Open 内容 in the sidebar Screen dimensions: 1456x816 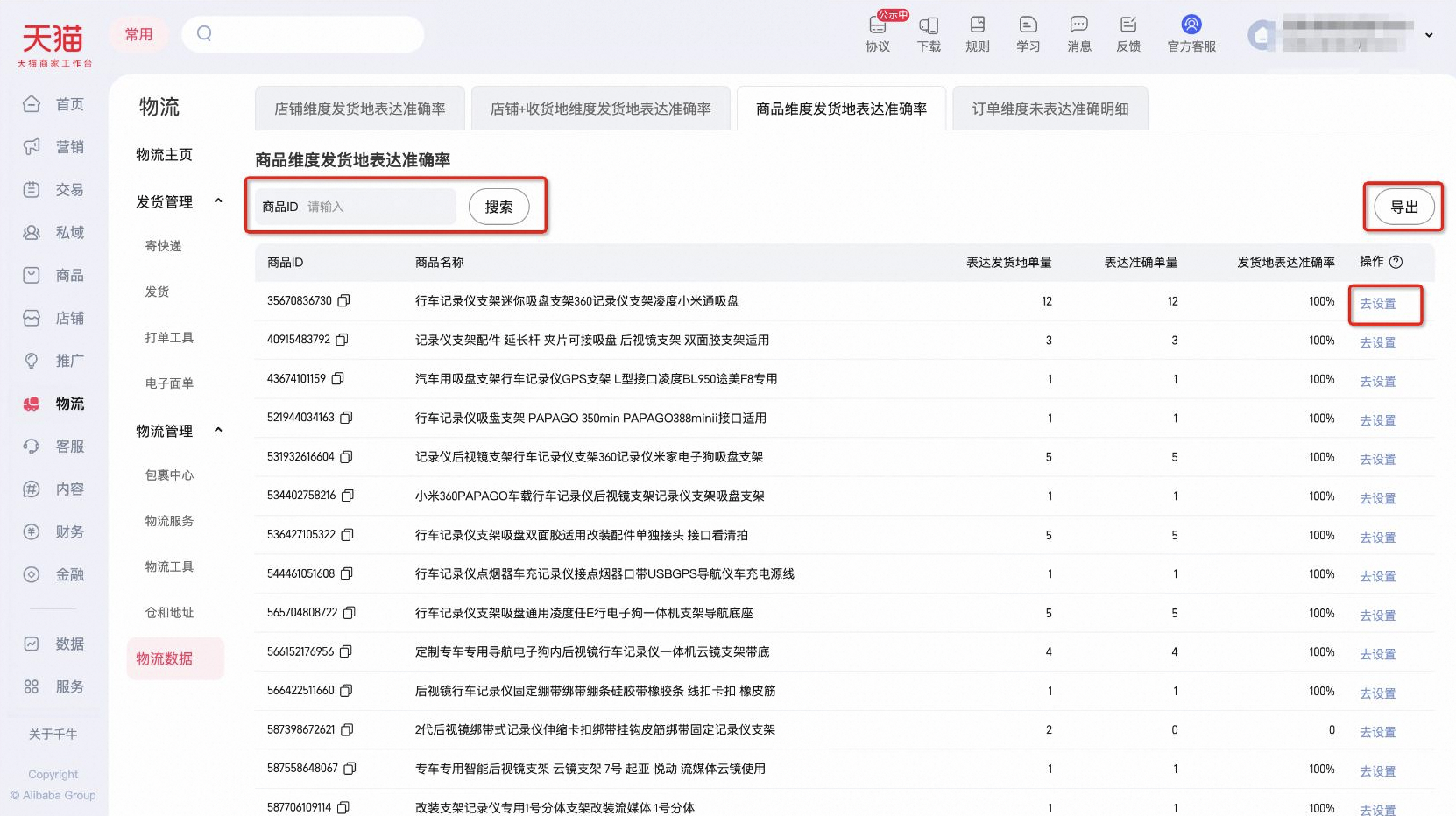[54, 489]
